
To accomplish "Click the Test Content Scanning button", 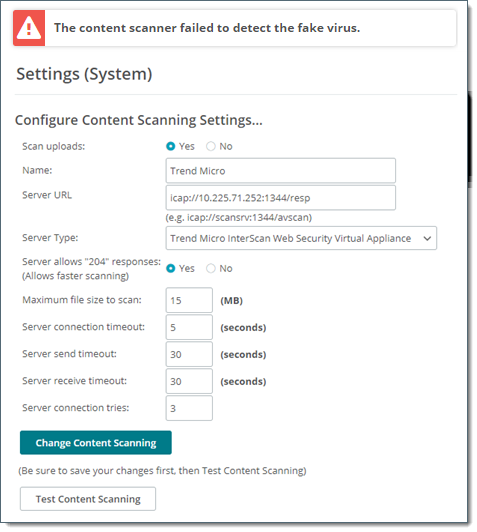I will (x=88, y=499).
